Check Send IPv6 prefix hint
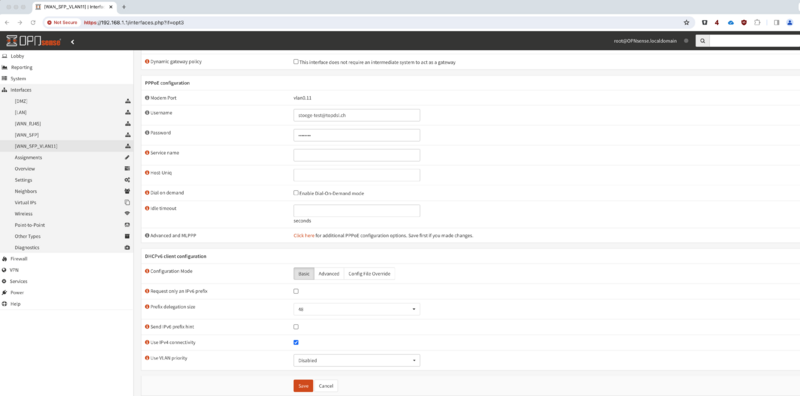 tap(296, 327)
